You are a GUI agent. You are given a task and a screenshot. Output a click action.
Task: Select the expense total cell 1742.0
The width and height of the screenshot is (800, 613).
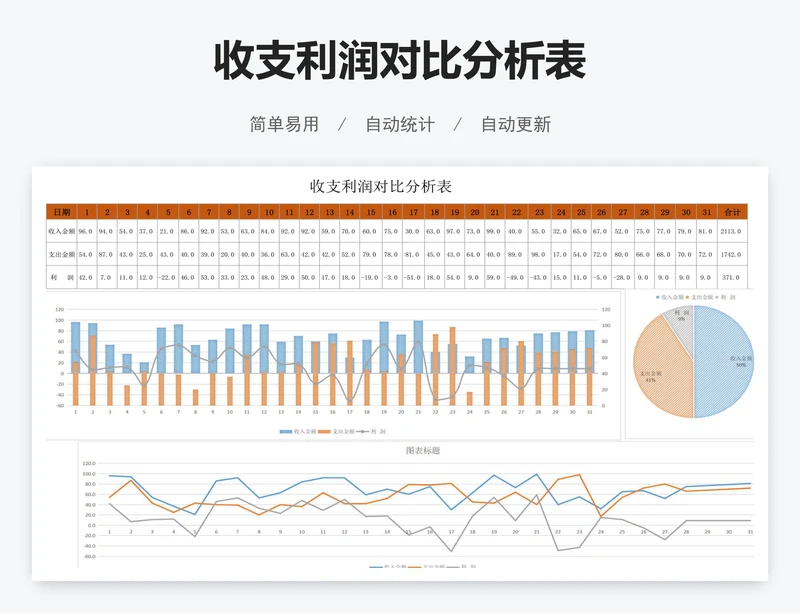click(x=732, y=254)
